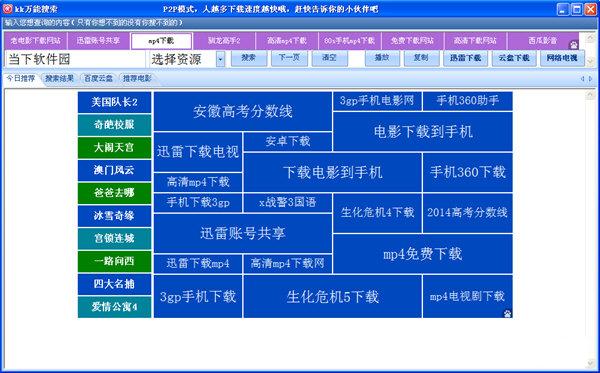Click the 播放 button
The image size is (600, 373).
pos(382,58)
